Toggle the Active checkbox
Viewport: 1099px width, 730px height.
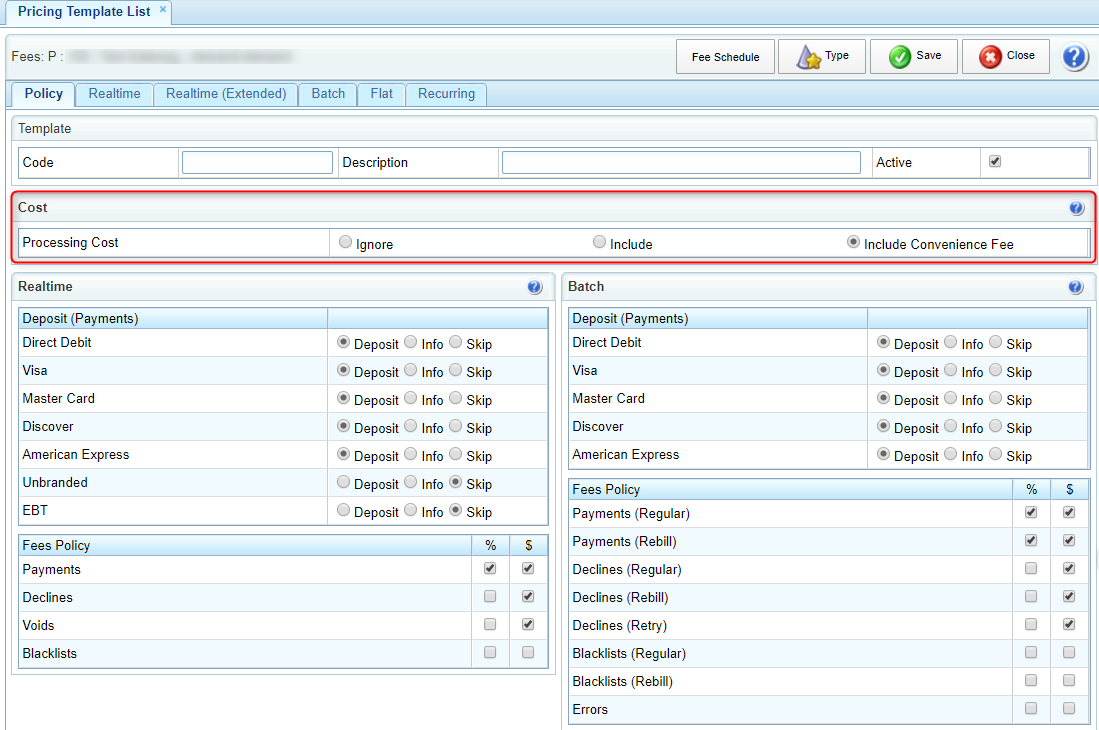tap(995, 161)
